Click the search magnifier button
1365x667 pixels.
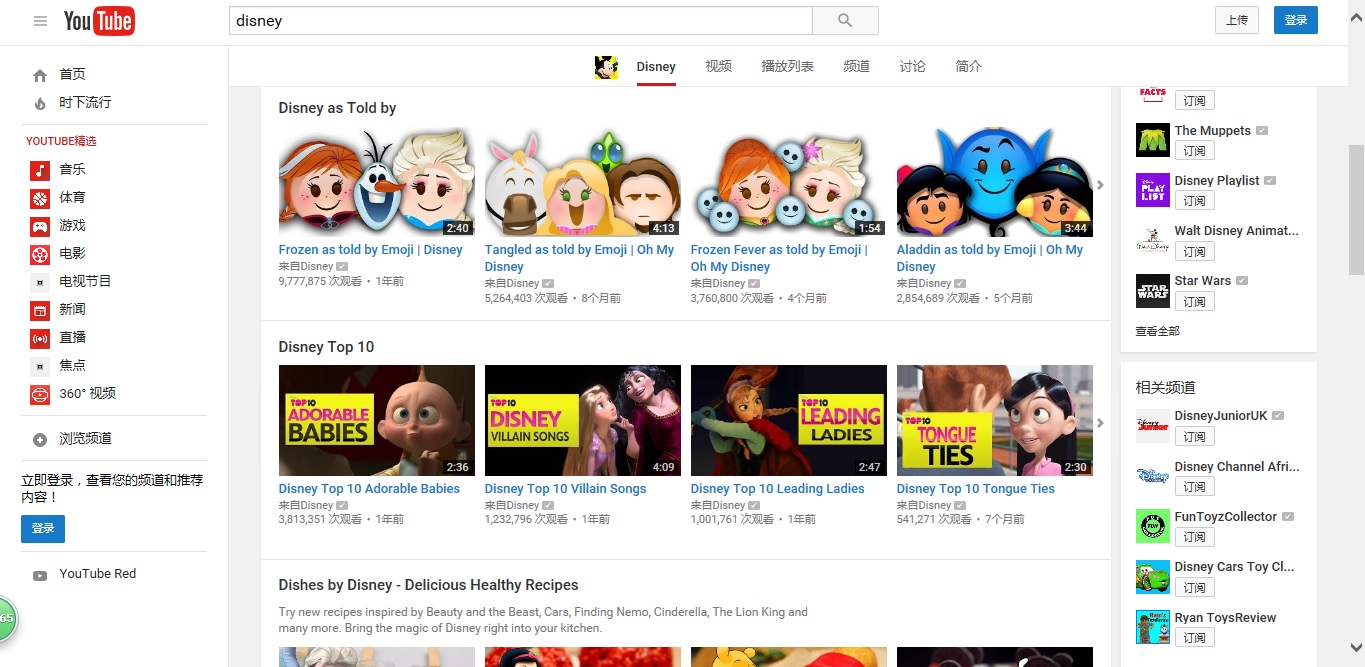pyautogui.click(x=845, y=21)
